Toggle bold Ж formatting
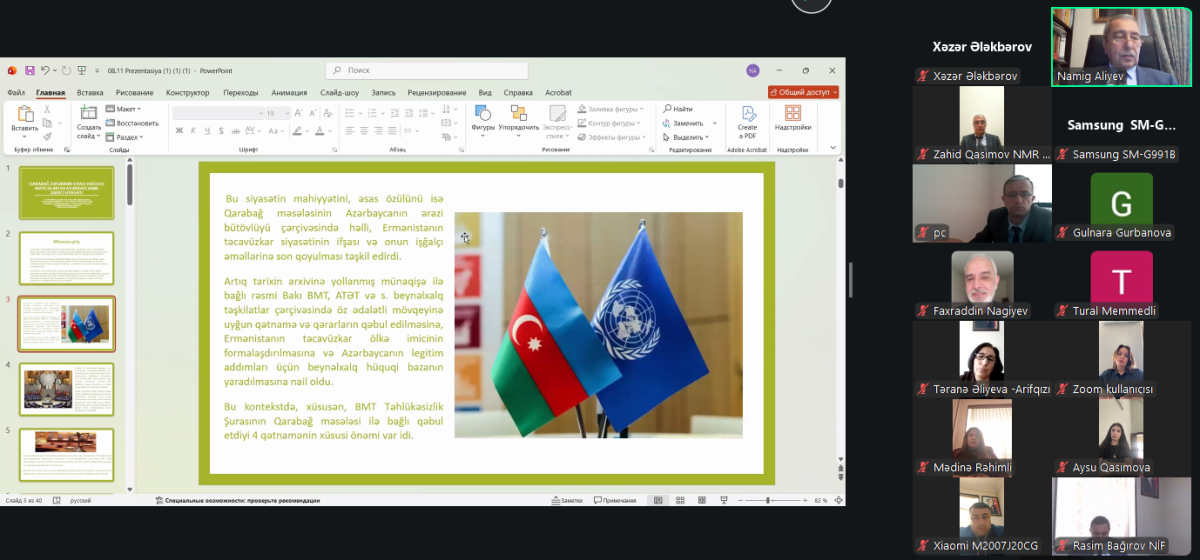The height and width of the screenshot is (560, 1200). [178, 131]
